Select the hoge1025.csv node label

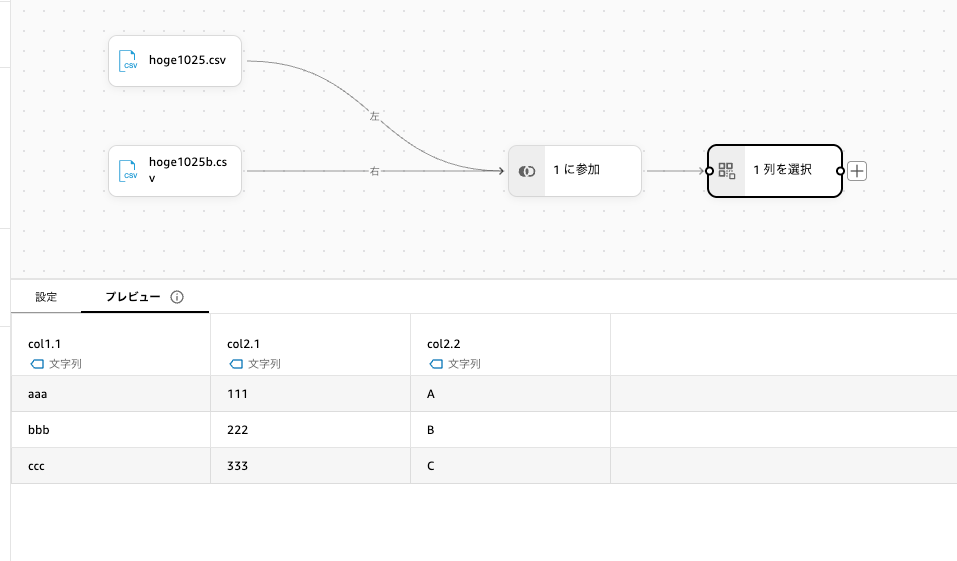tap(187, 60)
